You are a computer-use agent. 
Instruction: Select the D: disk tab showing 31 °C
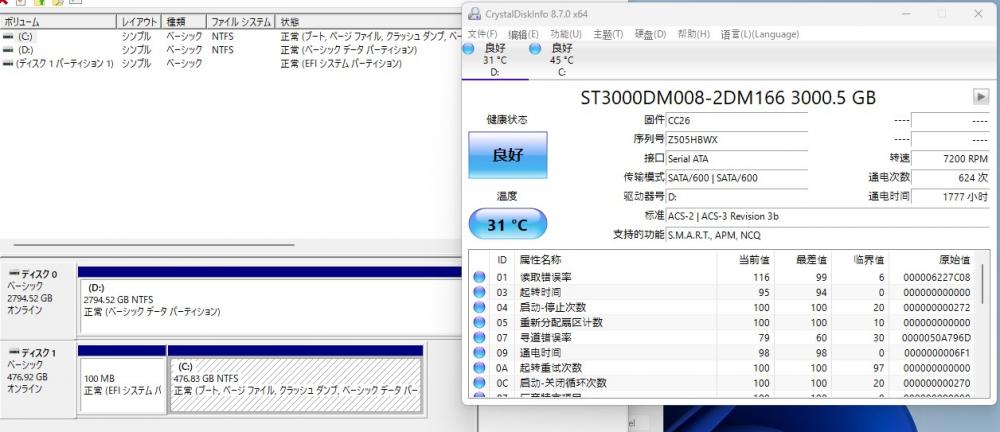(494, 60)
